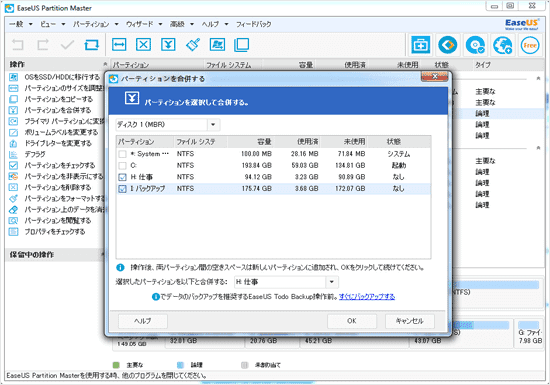The width and height of the screenshot is (550, 385).
Task: Click the globe upgrade round icon
Action: click(503, 46)
